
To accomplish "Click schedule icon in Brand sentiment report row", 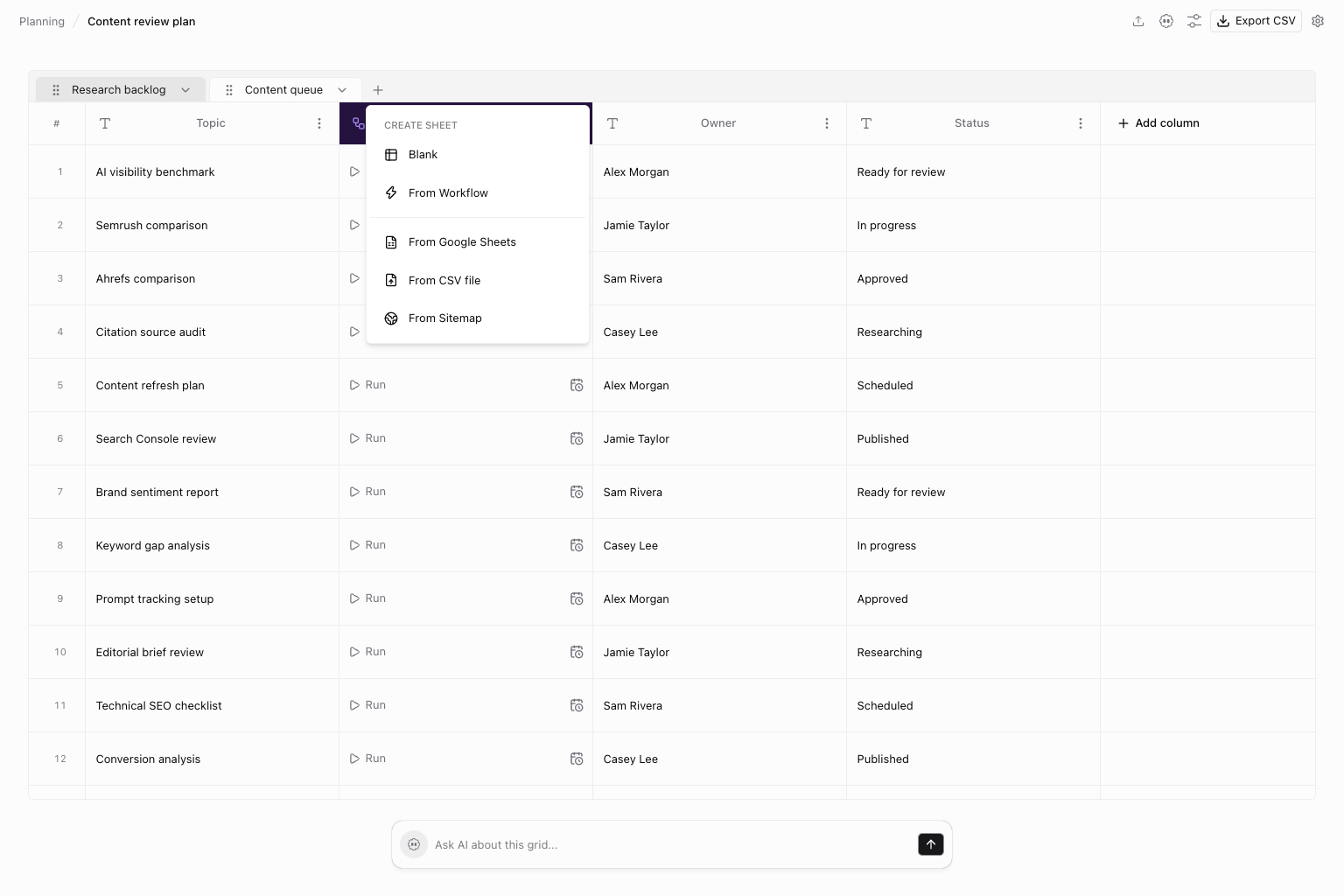I will 577,492.
